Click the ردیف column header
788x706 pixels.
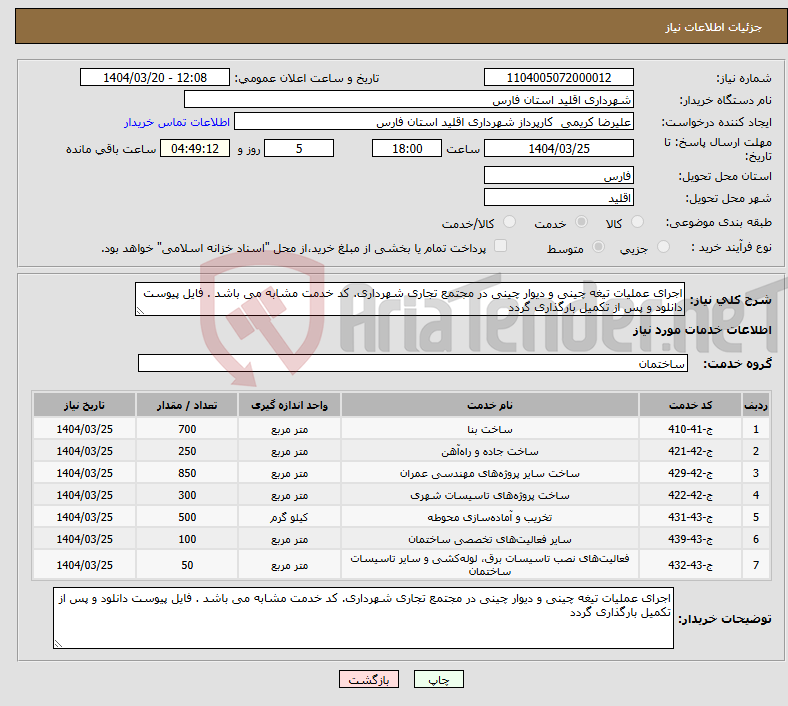click(756, 405)
